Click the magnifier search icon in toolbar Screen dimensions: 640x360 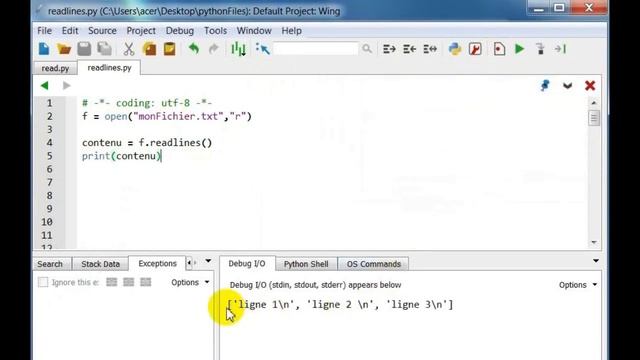click(367, 49)
